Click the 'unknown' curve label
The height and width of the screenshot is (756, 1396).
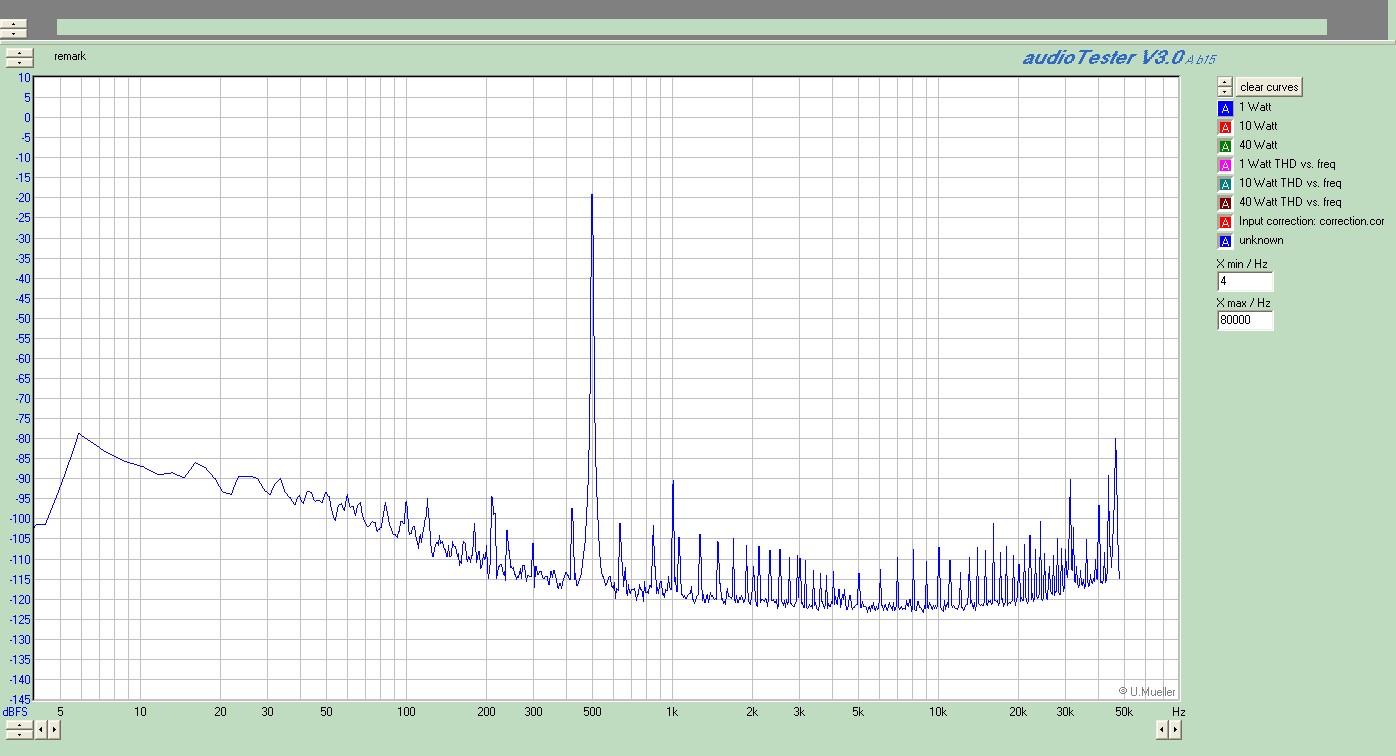click(x=1261, y=240)
